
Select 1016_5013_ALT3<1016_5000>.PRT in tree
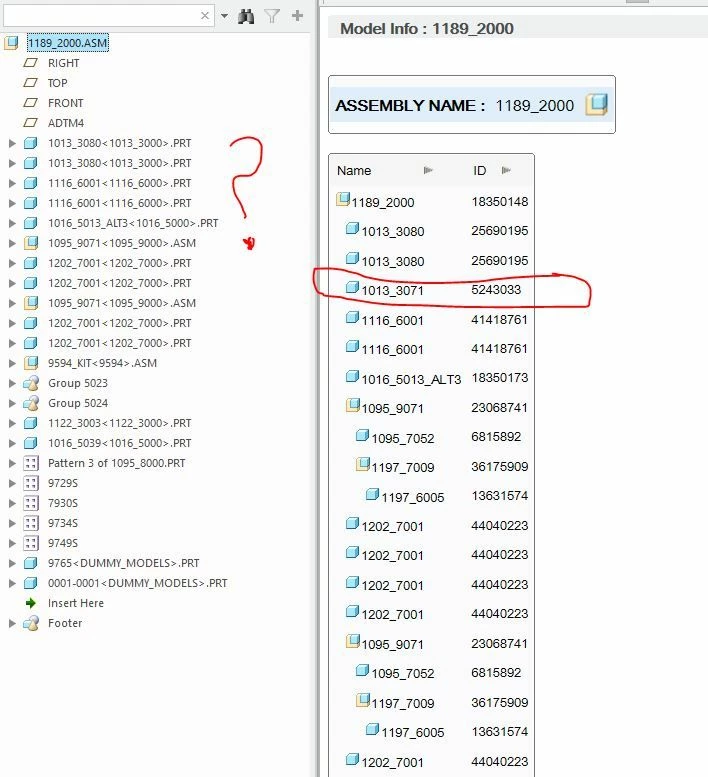point(133,223)
